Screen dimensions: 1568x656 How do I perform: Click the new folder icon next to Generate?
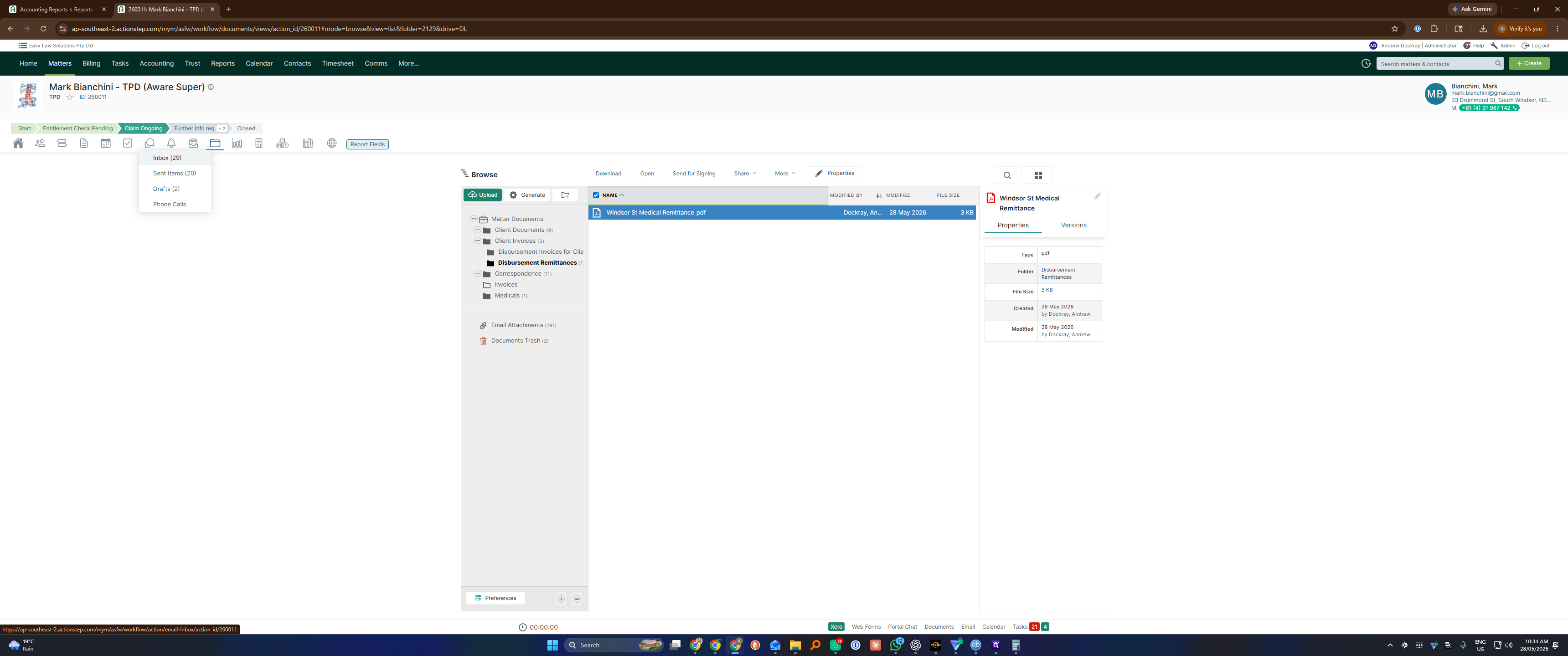[x=565, y=195]
